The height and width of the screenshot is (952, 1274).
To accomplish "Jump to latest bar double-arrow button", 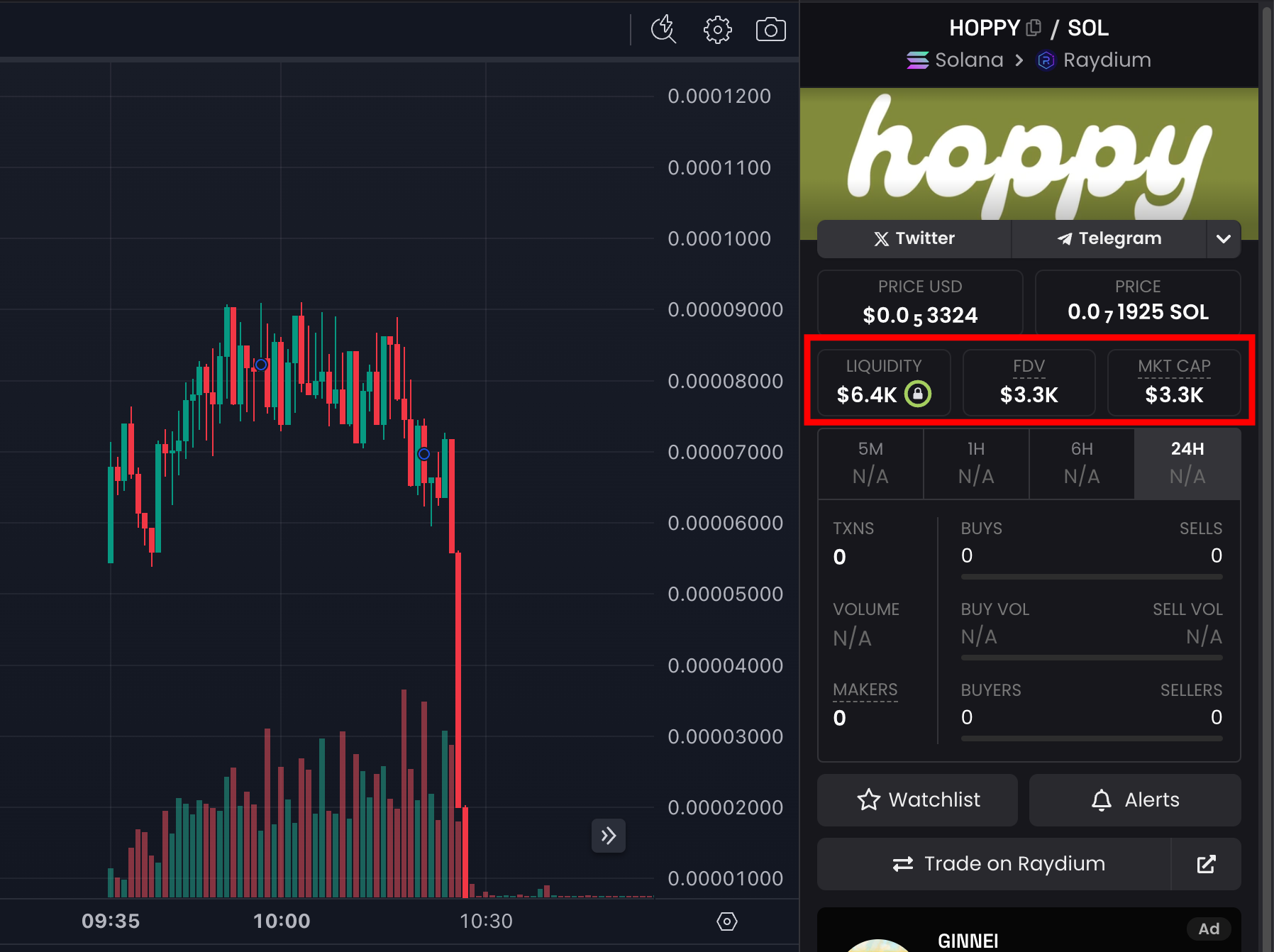I will pos(609,836).
